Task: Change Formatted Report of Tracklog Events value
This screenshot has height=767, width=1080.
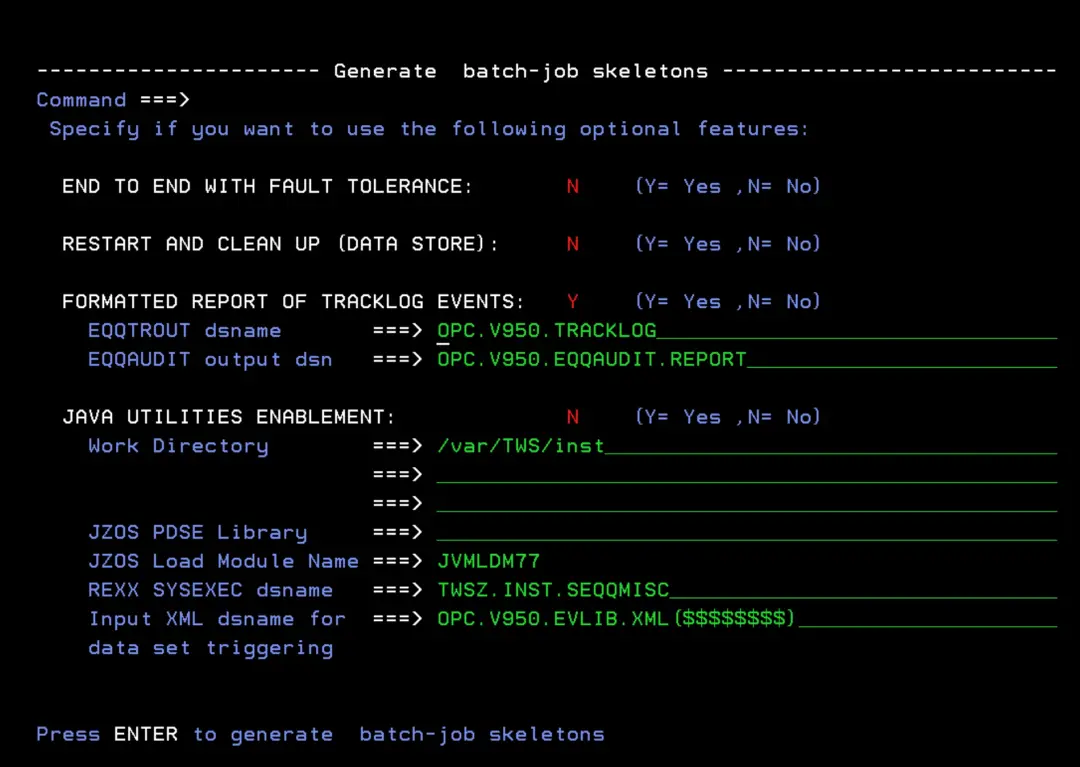Action: [572, 302]
